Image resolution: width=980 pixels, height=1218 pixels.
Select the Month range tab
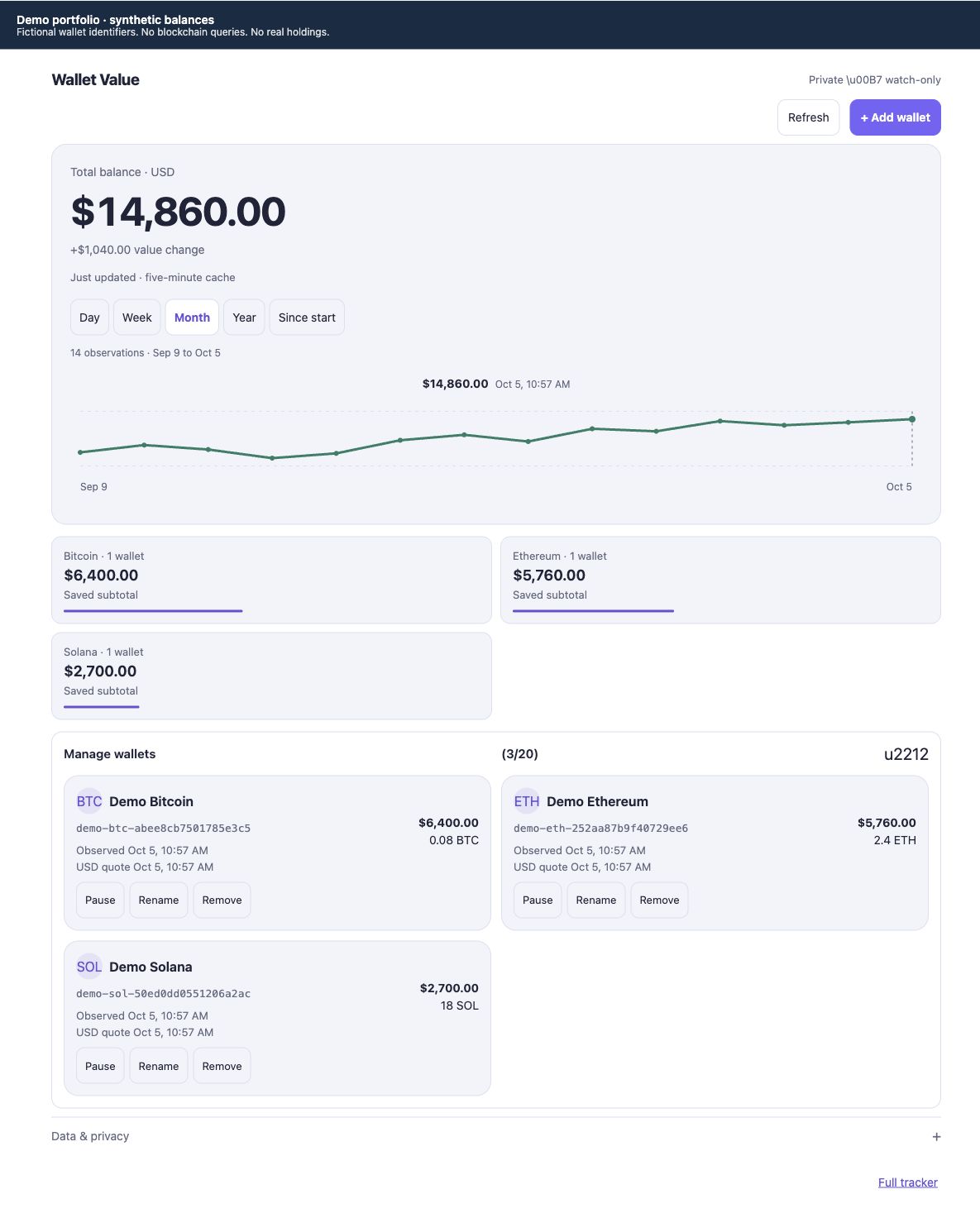click(192, 318)
